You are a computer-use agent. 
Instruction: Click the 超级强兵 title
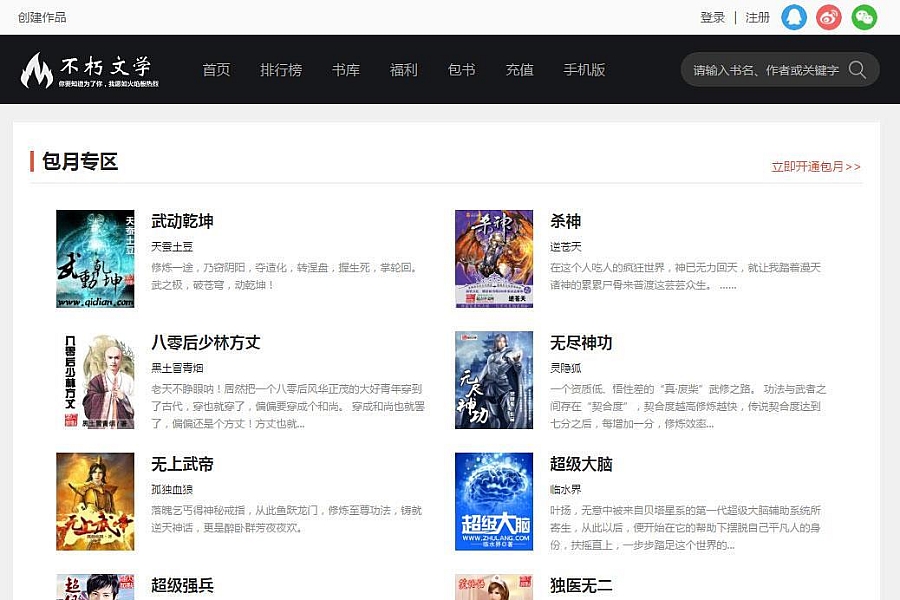tap(183, 585)
